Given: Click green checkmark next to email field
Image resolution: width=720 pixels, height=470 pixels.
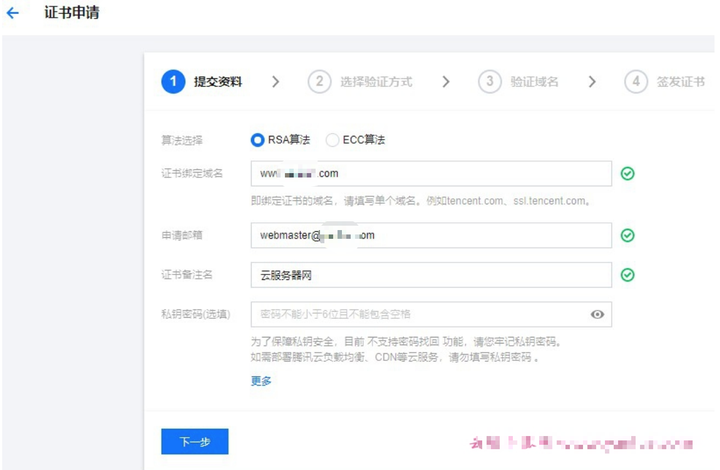Looking at the screenshot, I should click(x=627, y=236).
